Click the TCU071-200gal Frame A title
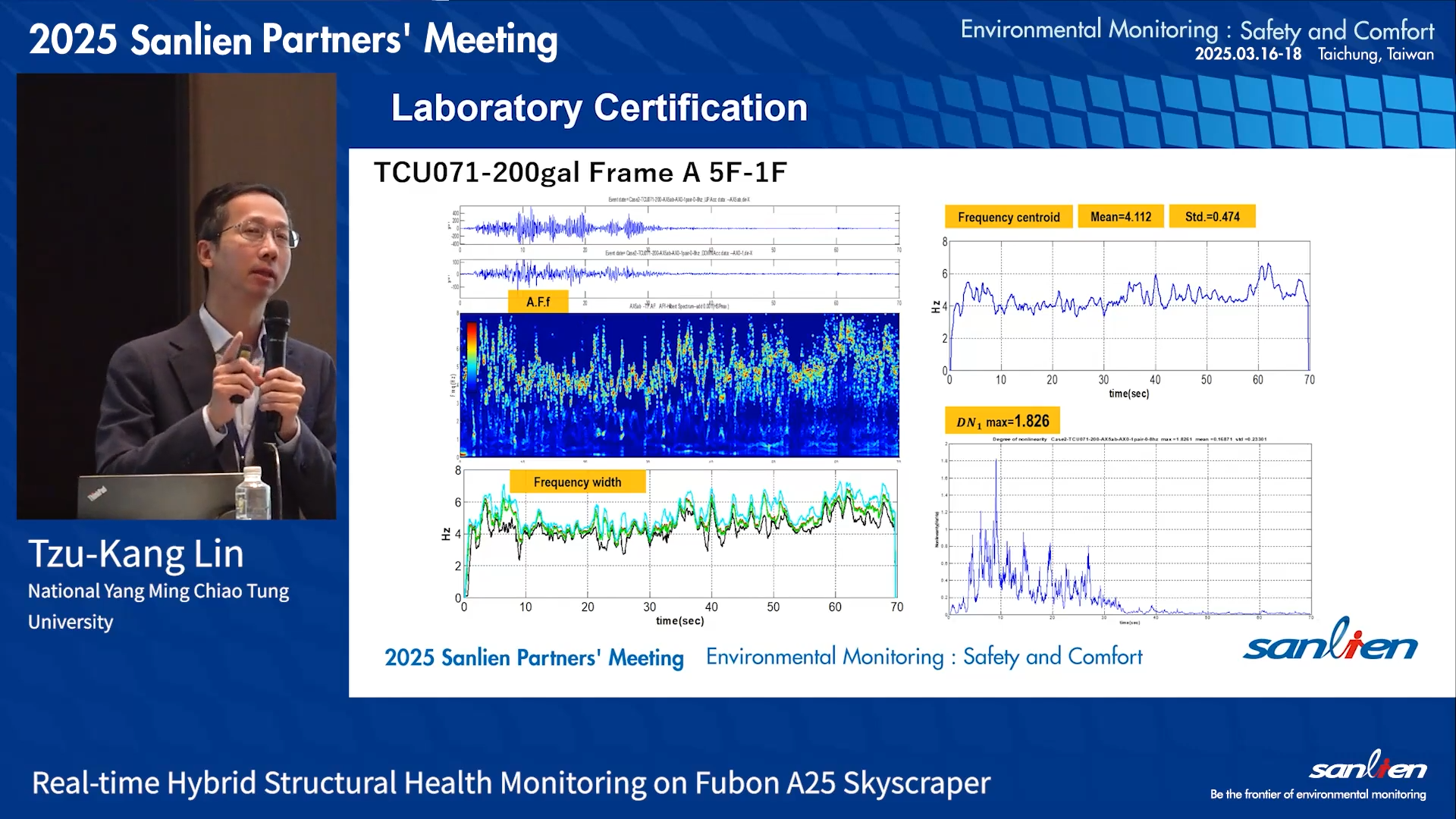 tap(580, 173)
